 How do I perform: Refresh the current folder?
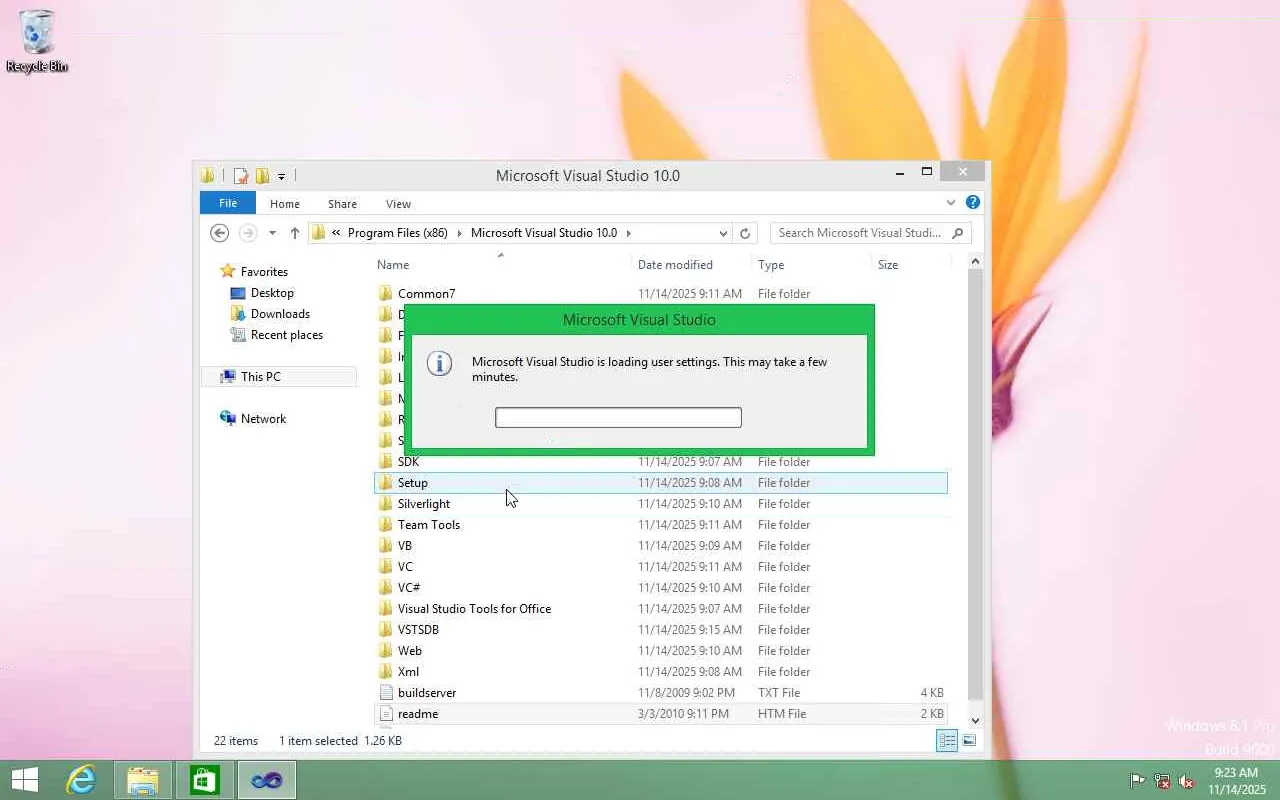(x=745, y=233)
